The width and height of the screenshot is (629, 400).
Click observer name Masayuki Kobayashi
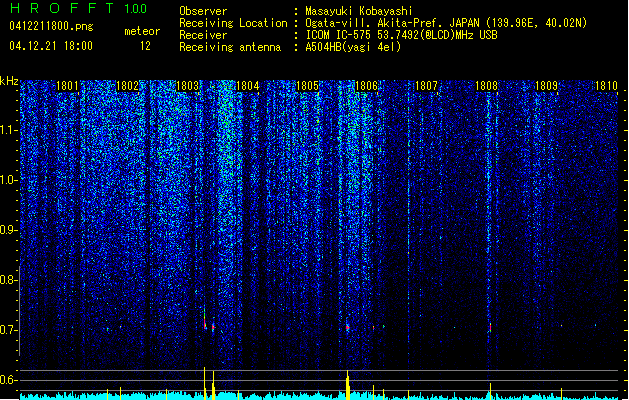click(x=359, y=11)
